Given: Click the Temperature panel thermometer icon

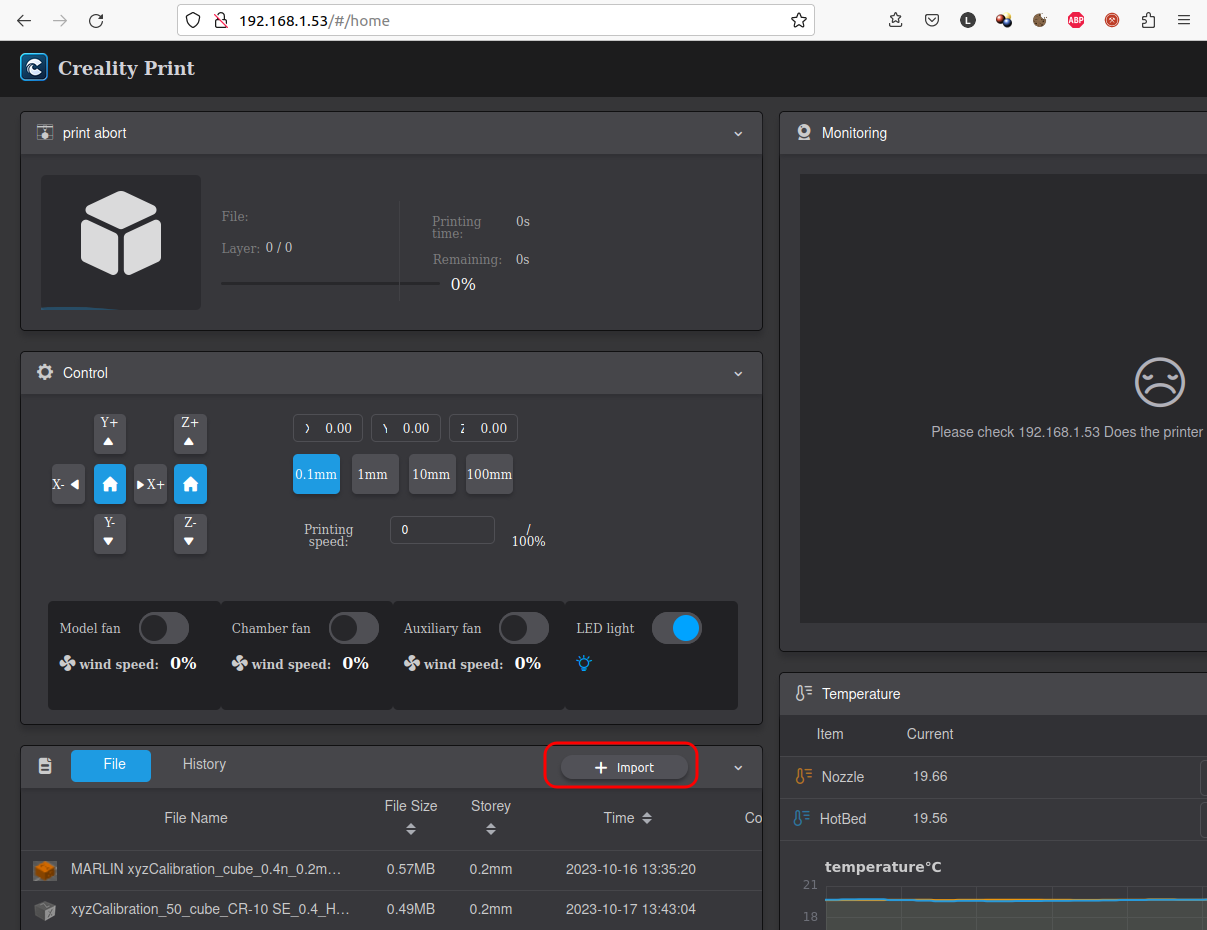Looking at the screenshot, I should (804, 693).
